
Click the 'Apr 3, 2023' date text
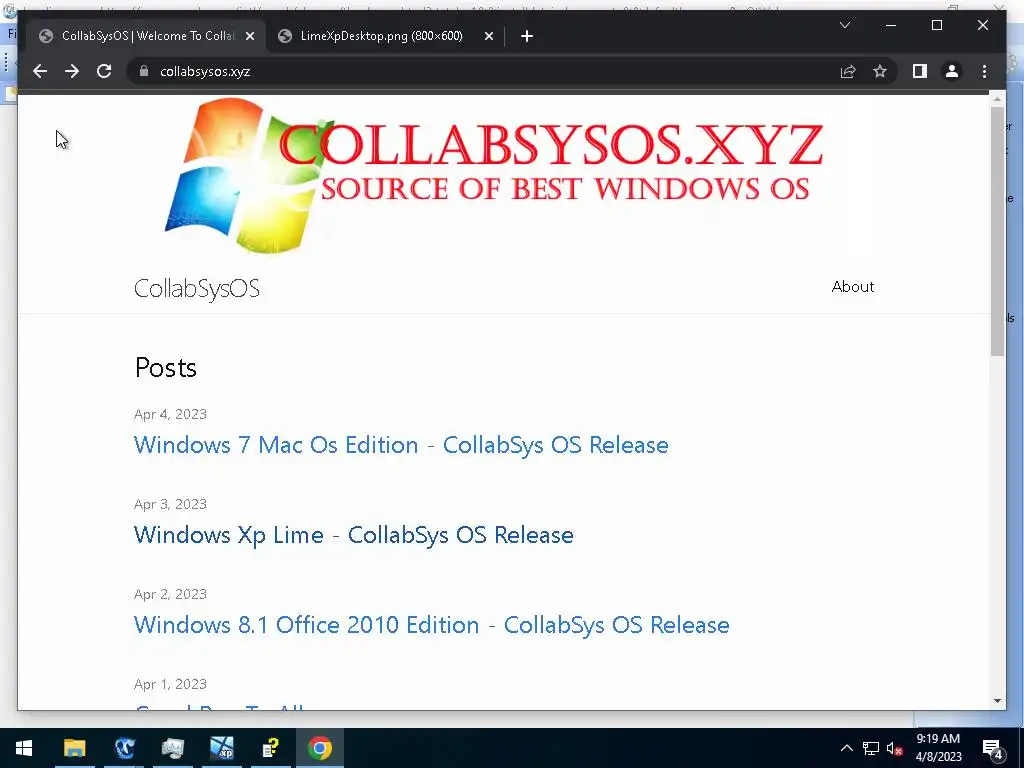[x=170, y=504]
